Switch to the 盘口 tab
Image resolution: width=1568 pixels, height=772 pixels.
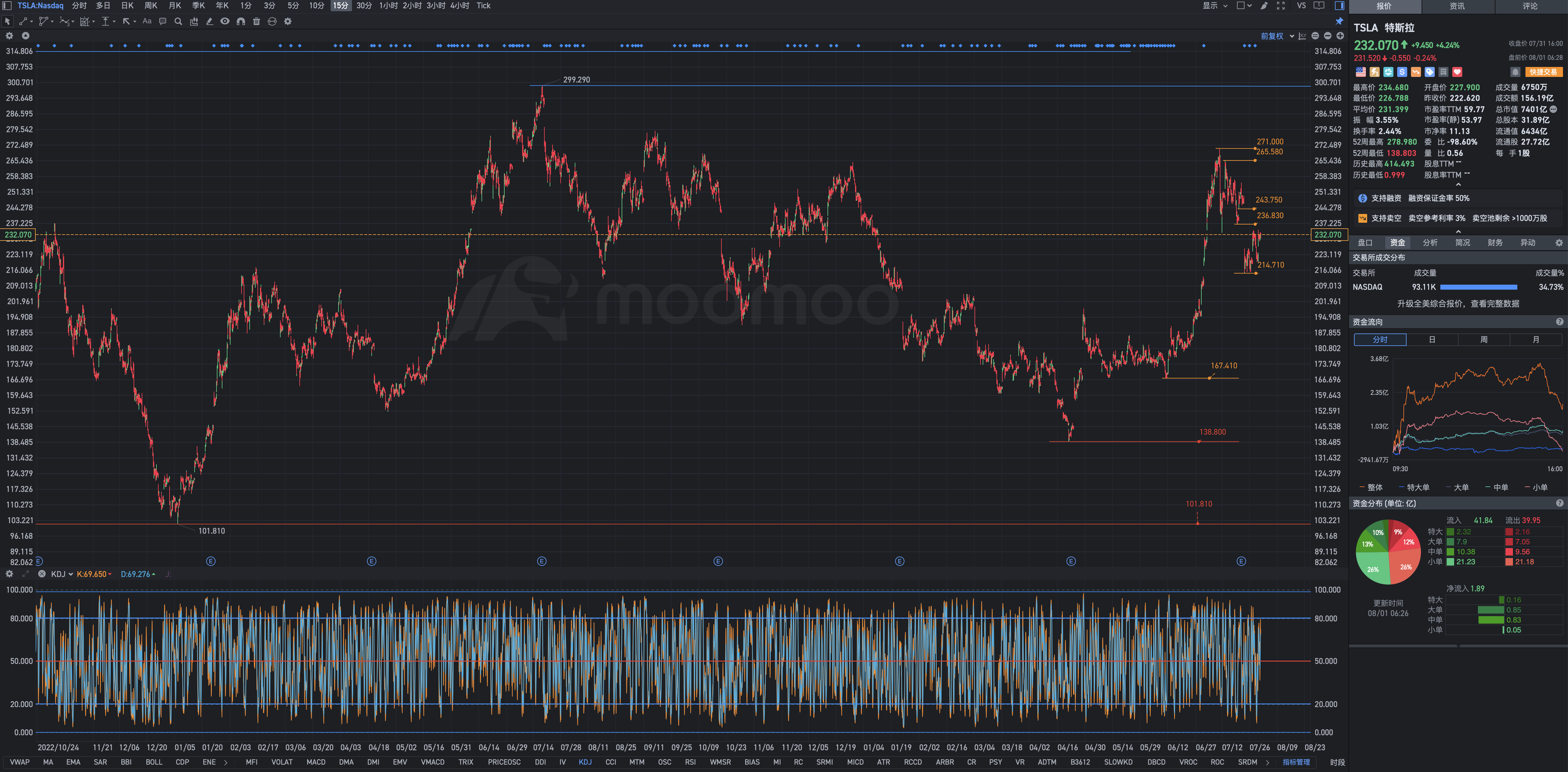click(x=1365, y=242)
